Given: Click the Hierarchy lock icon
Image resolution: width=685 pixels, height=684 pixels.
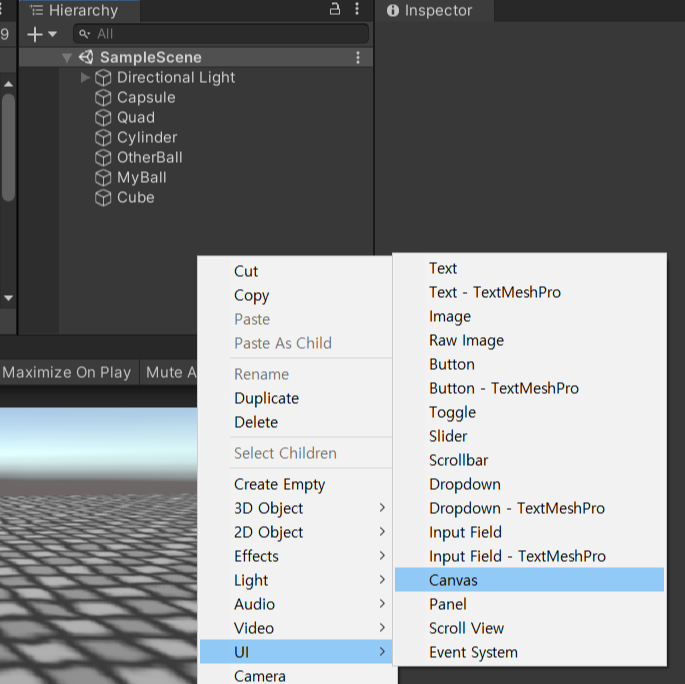Looking at the screenshot, I should (335, 9).
